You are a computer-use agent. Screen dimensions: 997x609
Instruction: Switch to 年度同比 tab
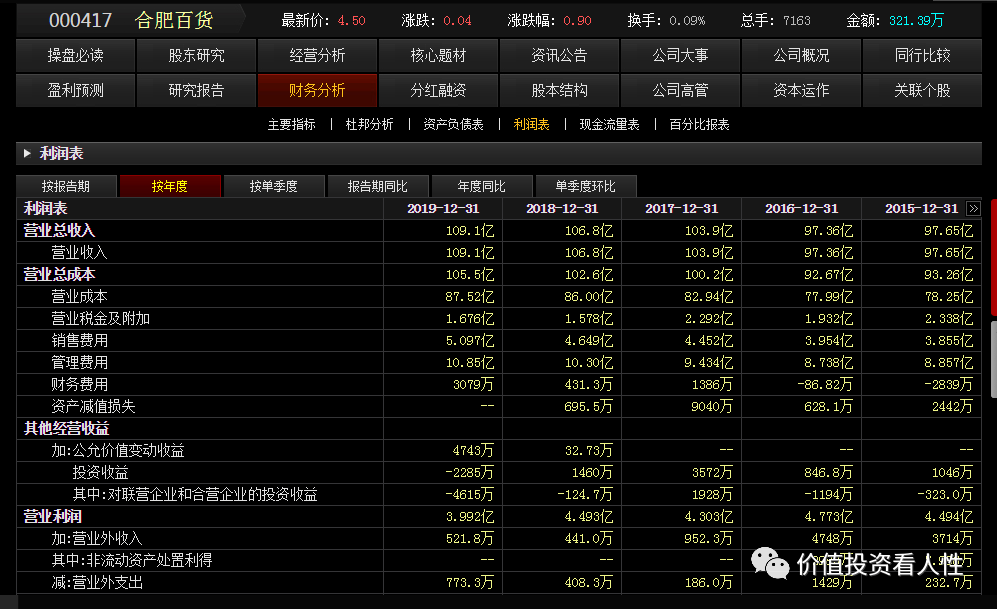pyautogui.click(x=481, y=186)
